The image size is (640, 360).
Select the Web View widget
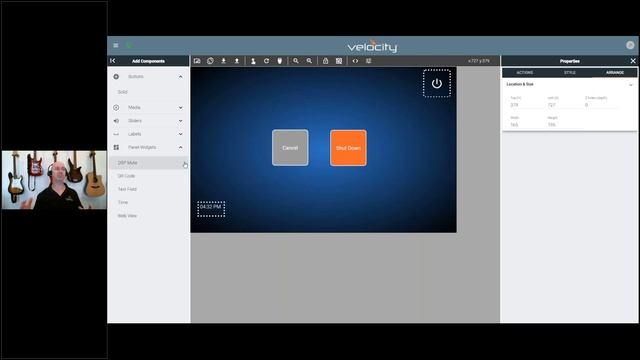pos(127,216)
